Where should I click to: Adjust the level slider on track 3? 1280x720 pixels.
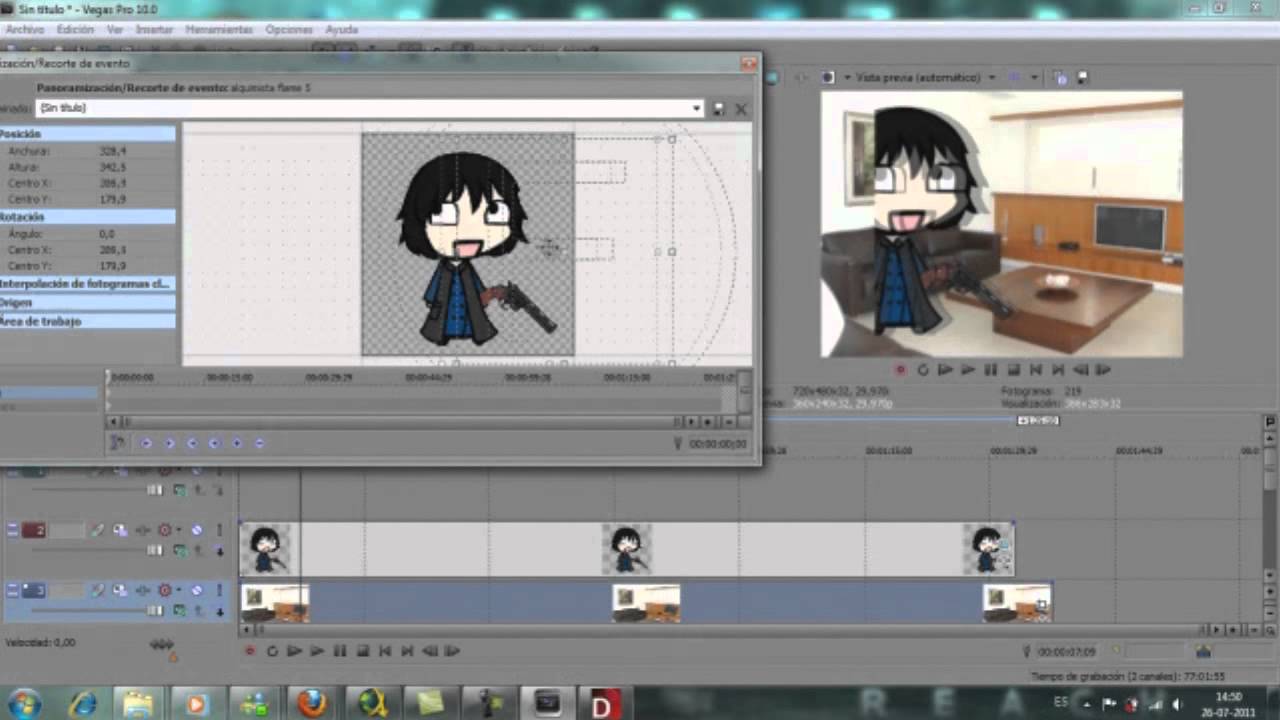coord(154,610)
